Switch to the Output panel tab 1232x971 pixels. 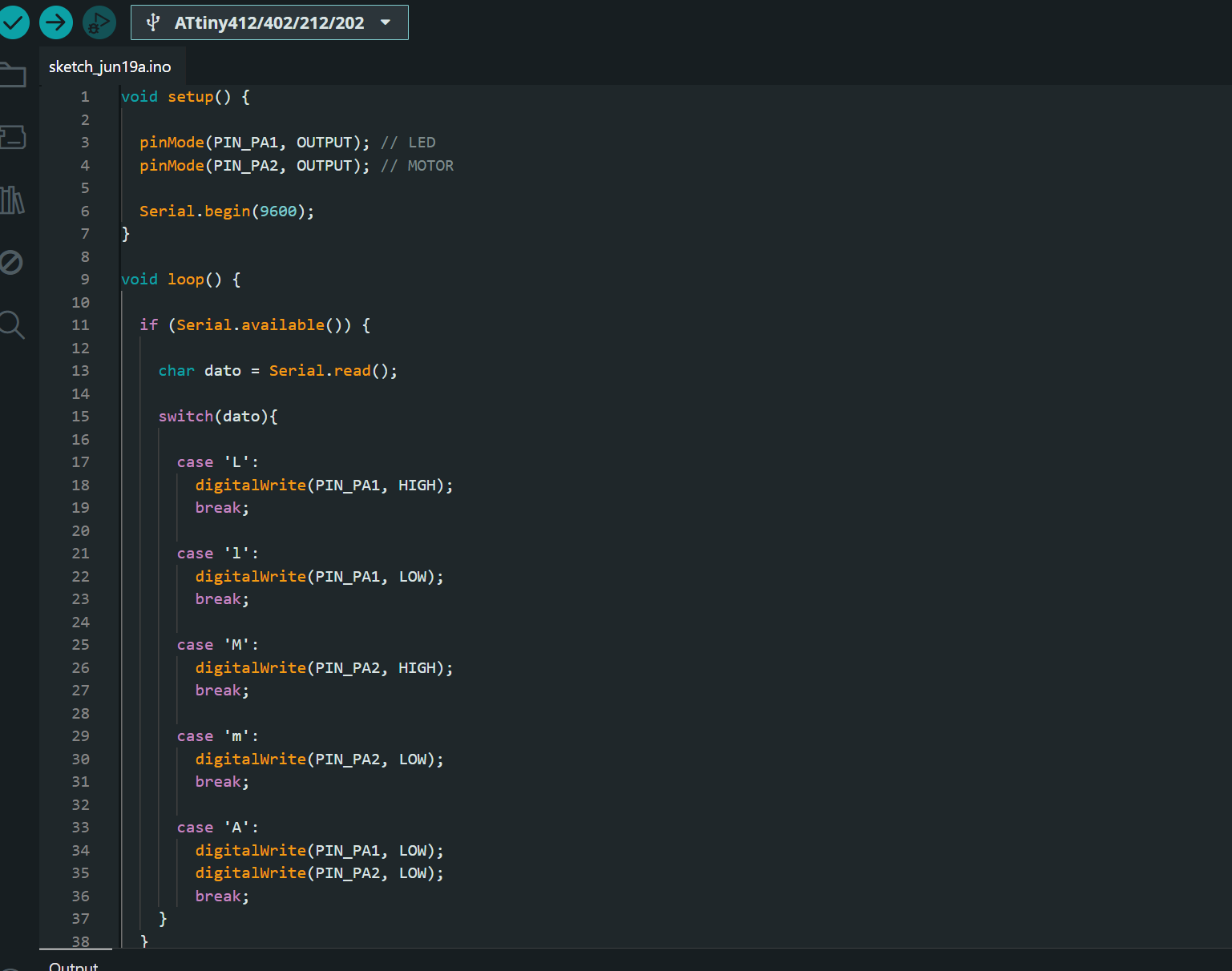[74, 965]
